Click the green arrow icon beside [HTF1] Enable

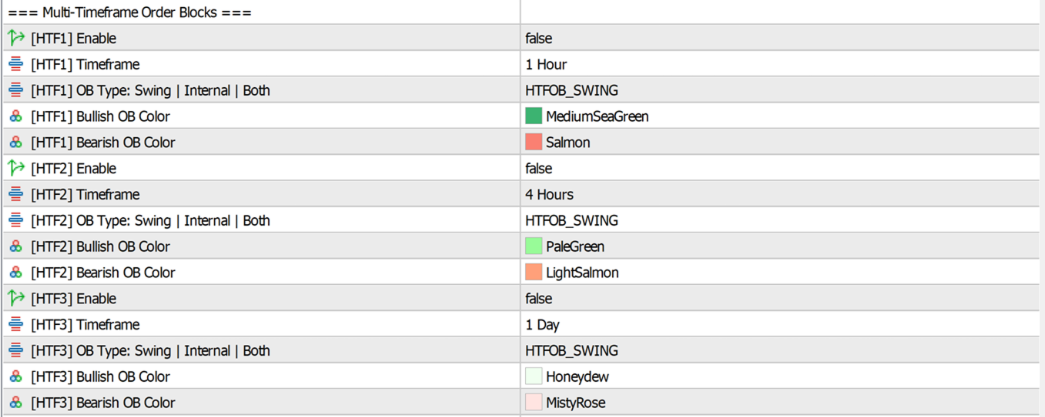click(16, 39)
